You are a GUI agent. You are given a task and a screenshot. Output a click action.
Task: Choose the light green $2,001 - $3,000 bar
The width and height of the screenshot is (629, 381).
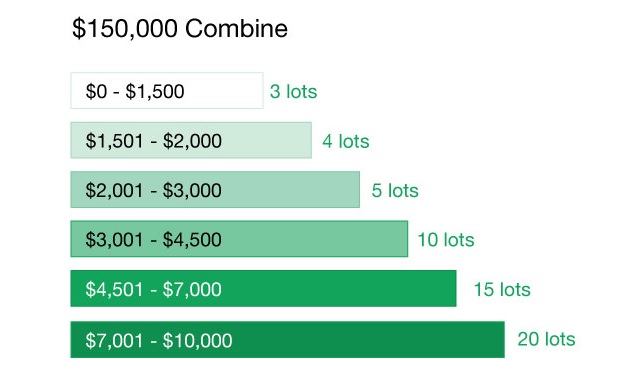[x=215, y=190]
